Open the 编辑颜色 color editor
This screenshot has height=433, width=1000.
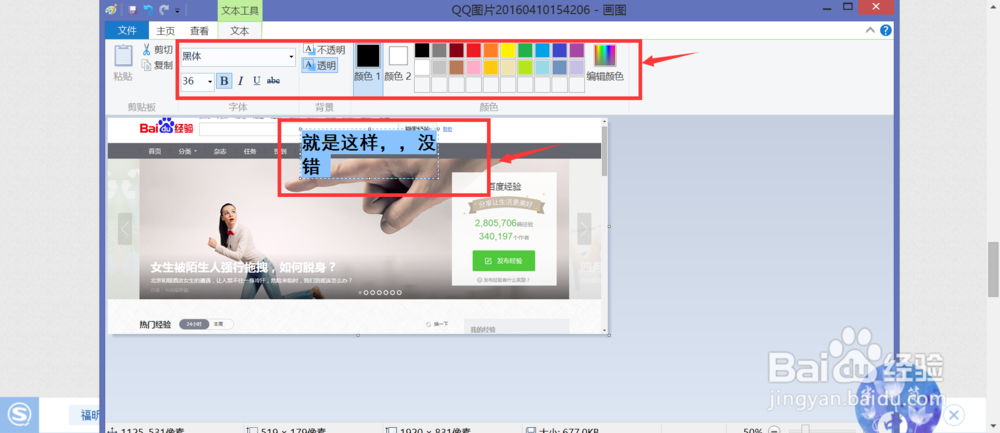pyautogui.click(x=605, y=64)
